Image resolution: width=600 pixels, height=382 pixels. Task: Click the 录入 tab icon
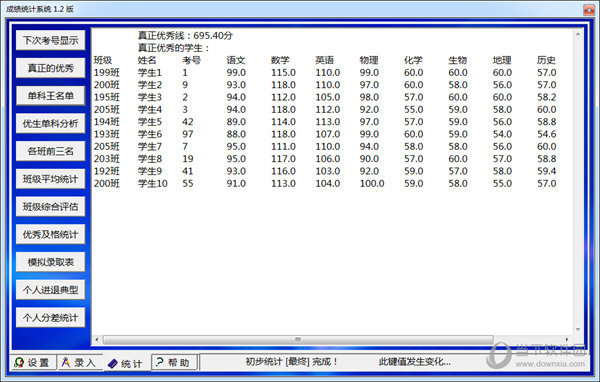pyautogui.click(x=66, y=362)
